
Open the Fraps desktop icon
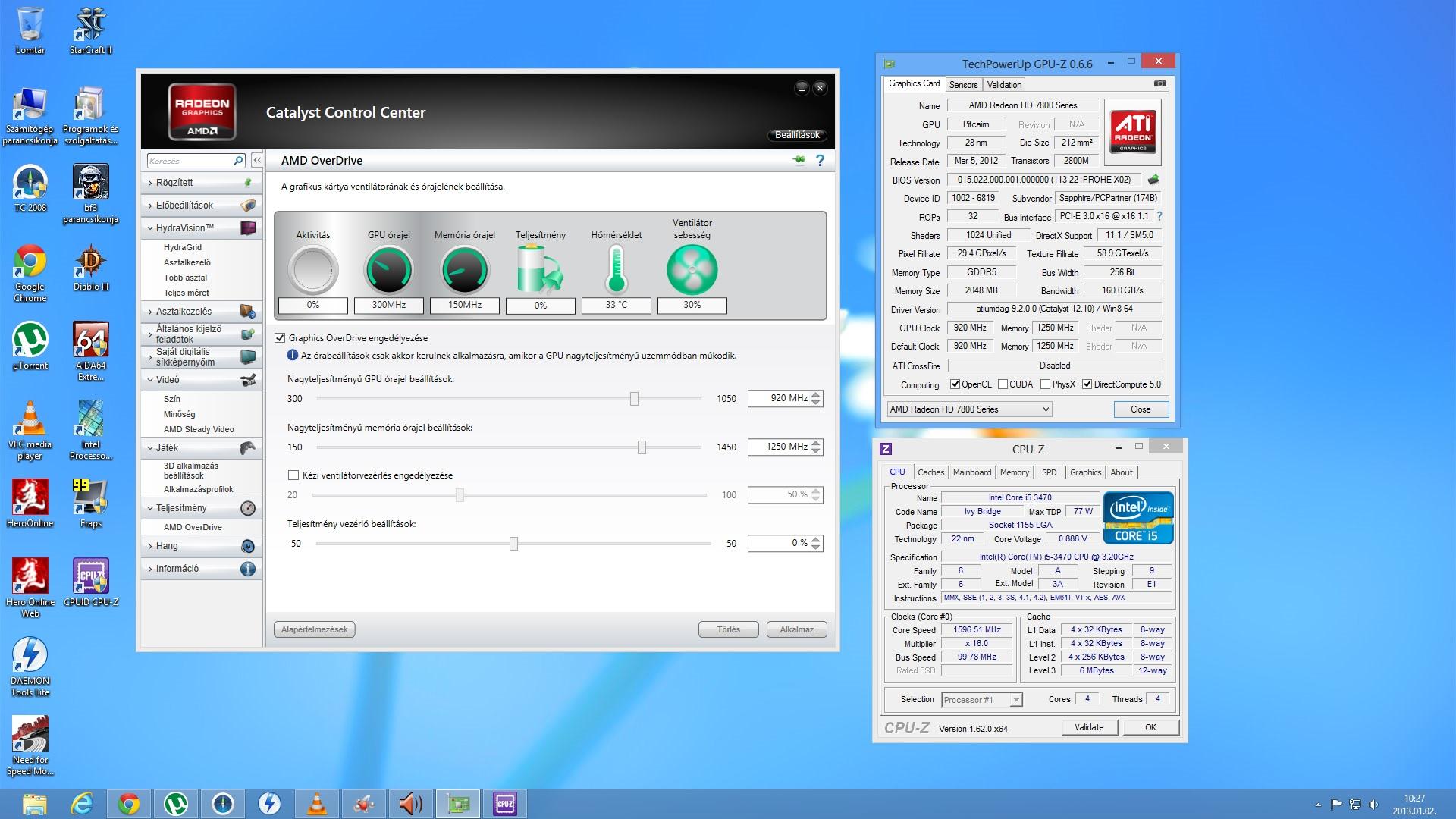[x=90, y=503]
